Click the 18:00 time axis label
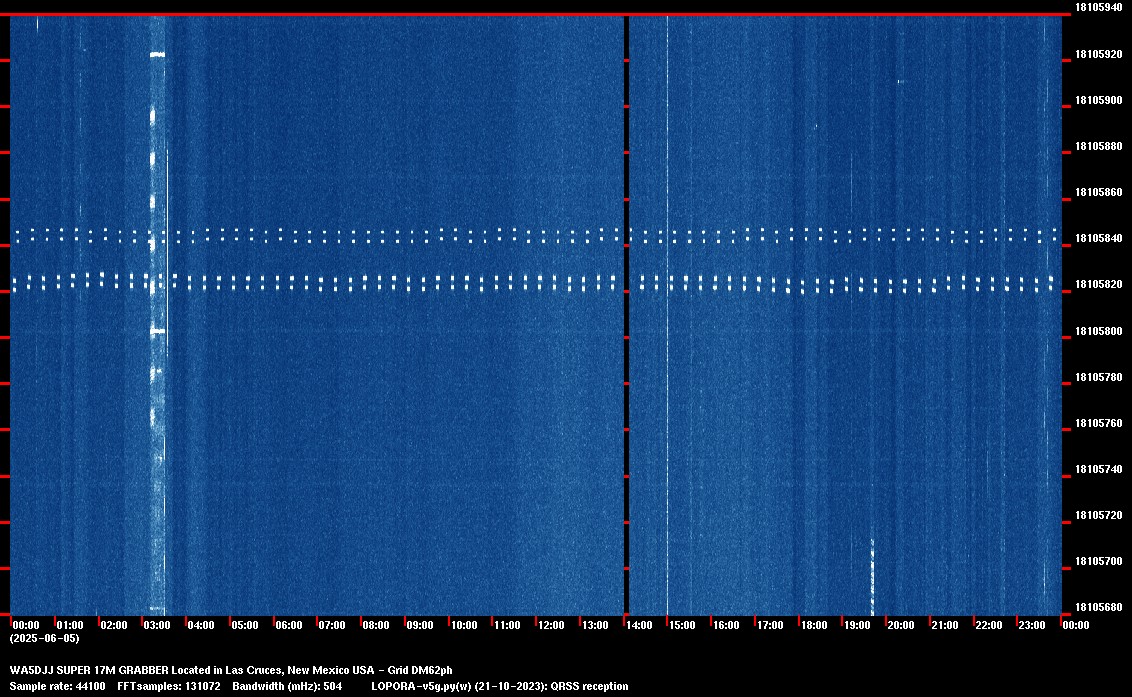The height and width of the screenshot is (697, 1132). tap(814, 625)
